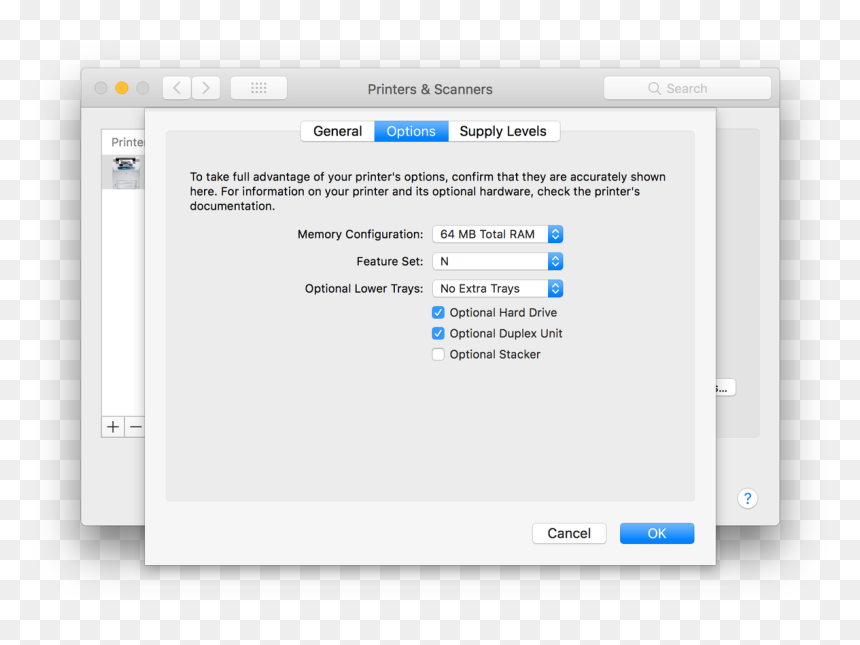Click the Search field
The image size is (860, 645).
[x=687, y=88]
